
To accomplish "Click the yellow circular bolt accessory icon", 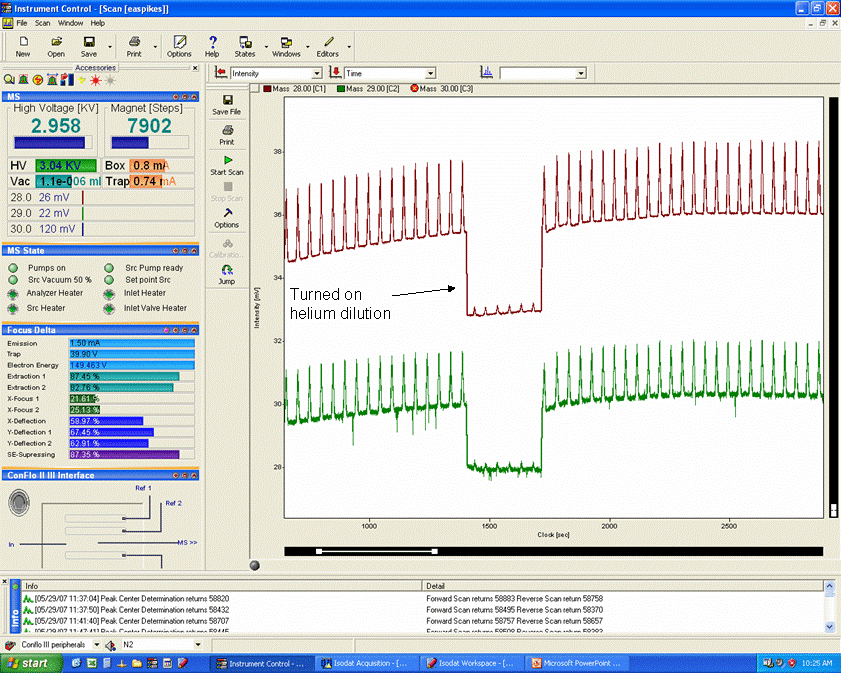I will 38,80.
